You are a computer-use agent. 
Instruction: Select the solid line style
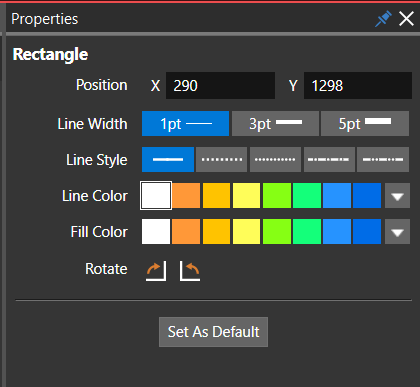coord(168,159)
